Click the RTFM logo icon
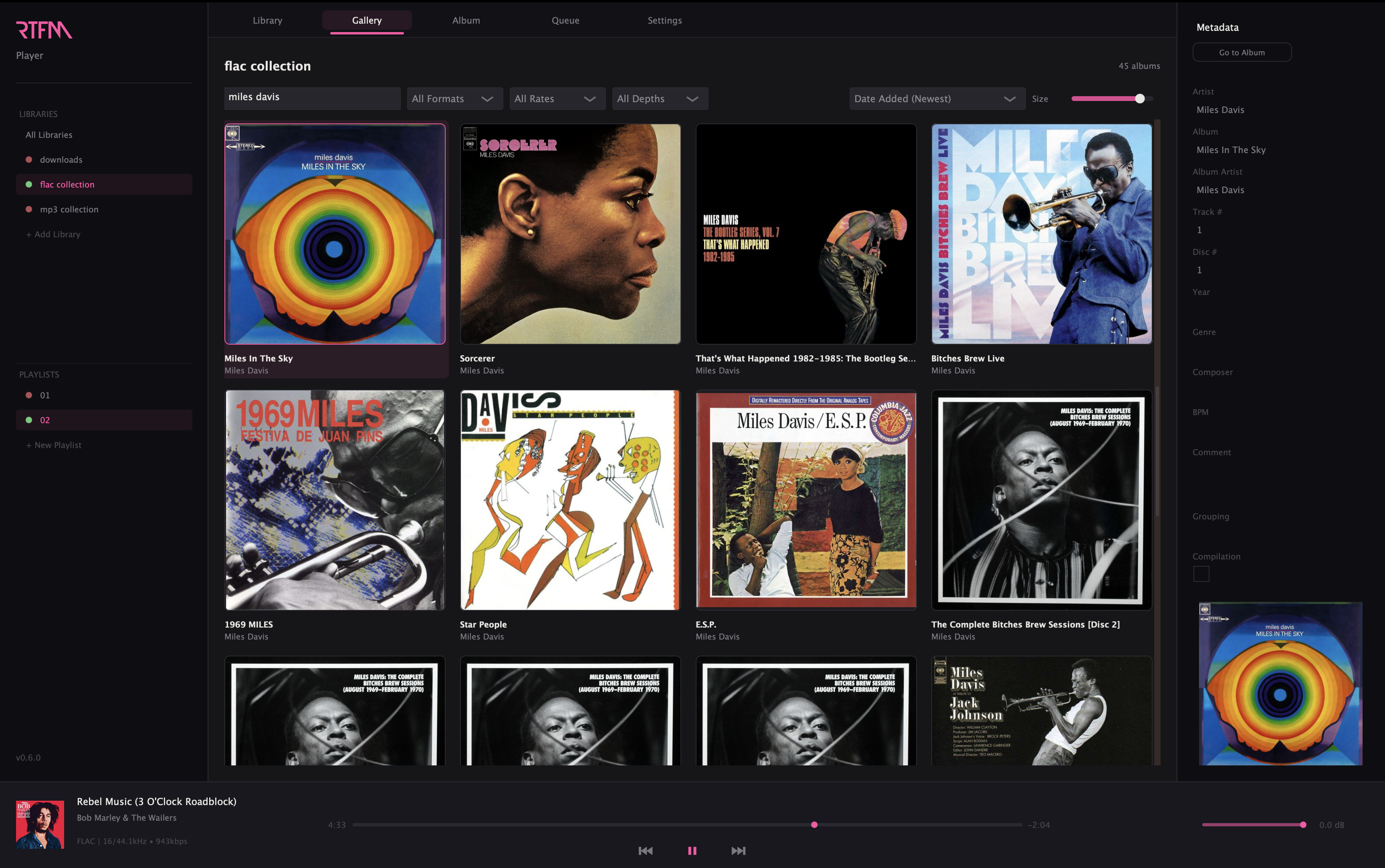This screenshot has height=868, width=1385. click(x=44, y=30)
